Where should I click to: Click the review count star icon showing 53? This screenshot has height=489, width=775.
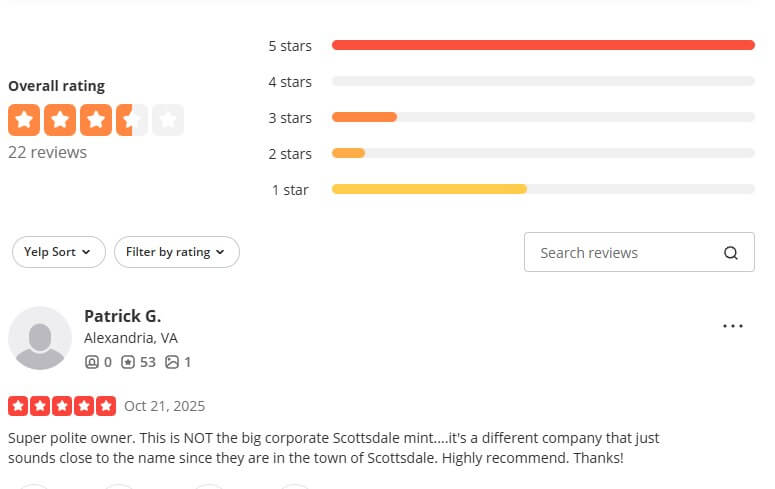point(128,362)
